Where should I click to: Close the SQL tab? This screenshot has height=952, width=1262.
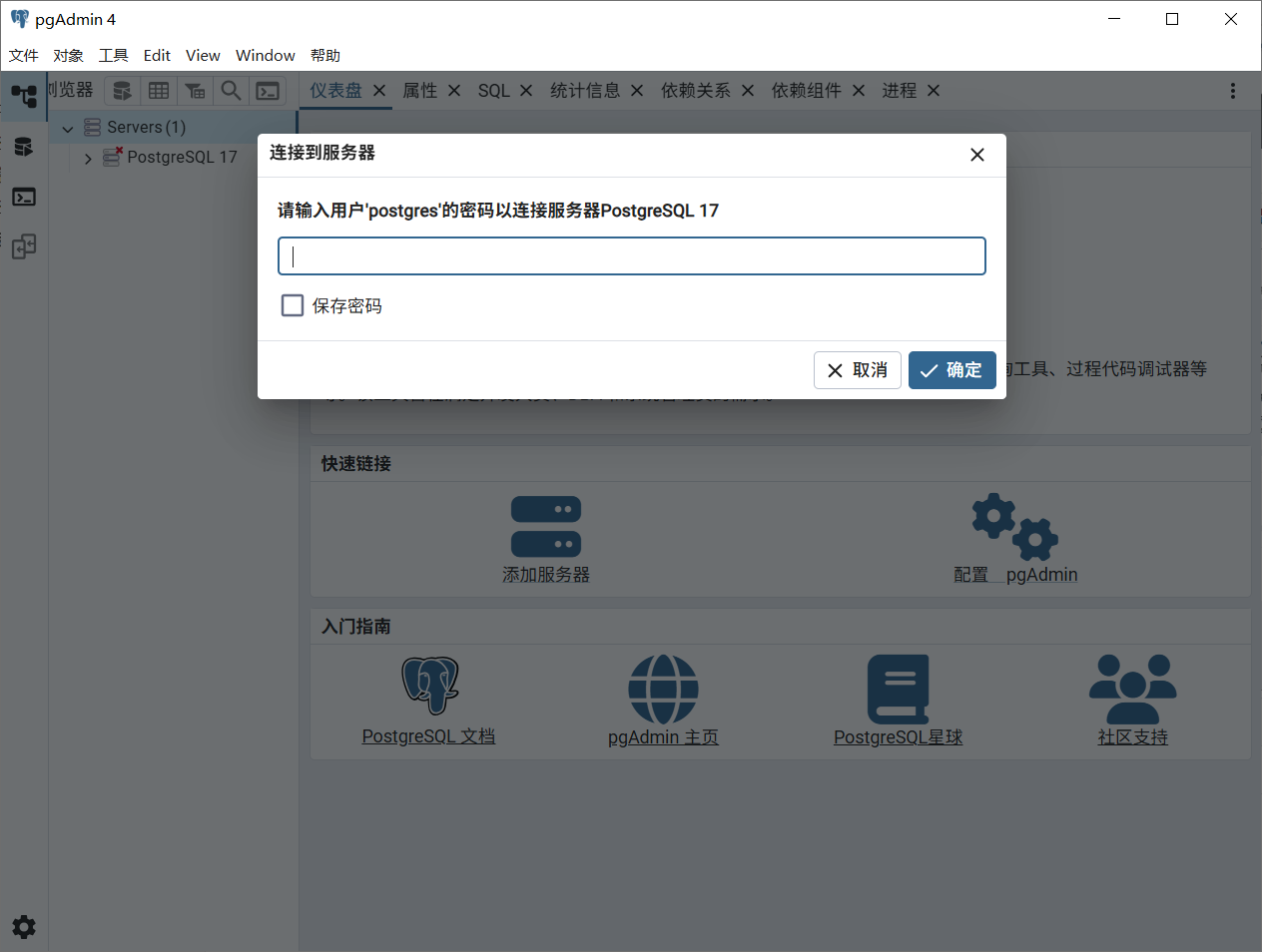[x=526, y=91]
